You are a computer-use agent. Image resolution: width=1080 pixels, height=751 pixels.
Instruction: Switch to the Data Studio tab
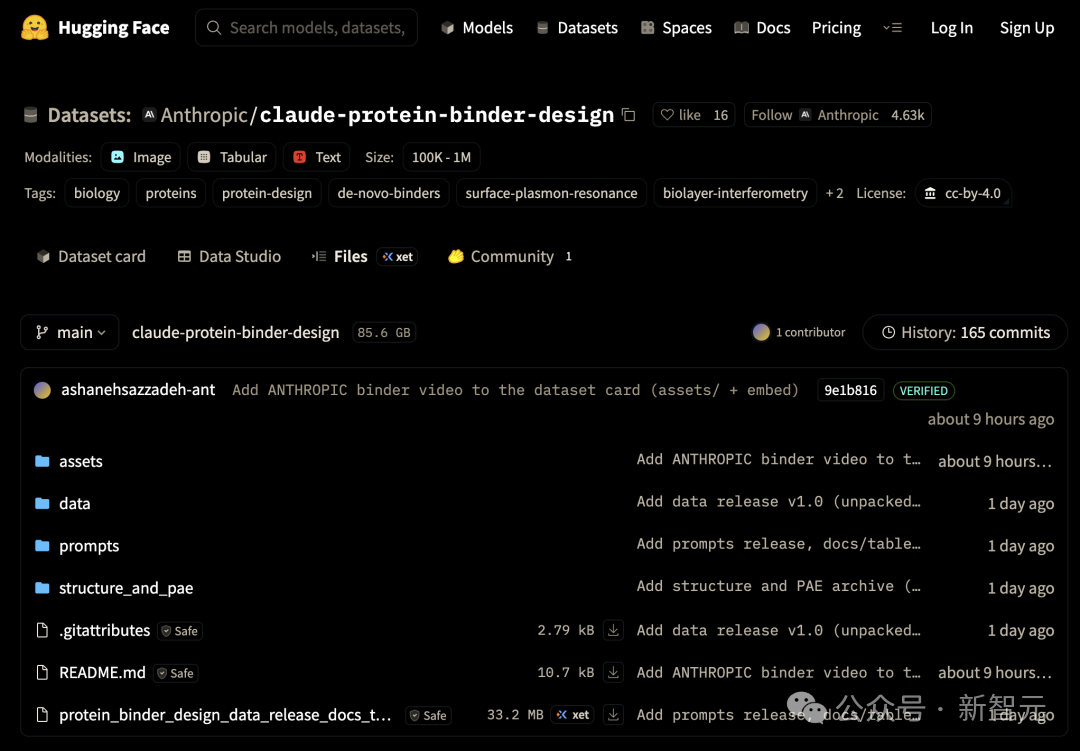click(x=229, y=256)
